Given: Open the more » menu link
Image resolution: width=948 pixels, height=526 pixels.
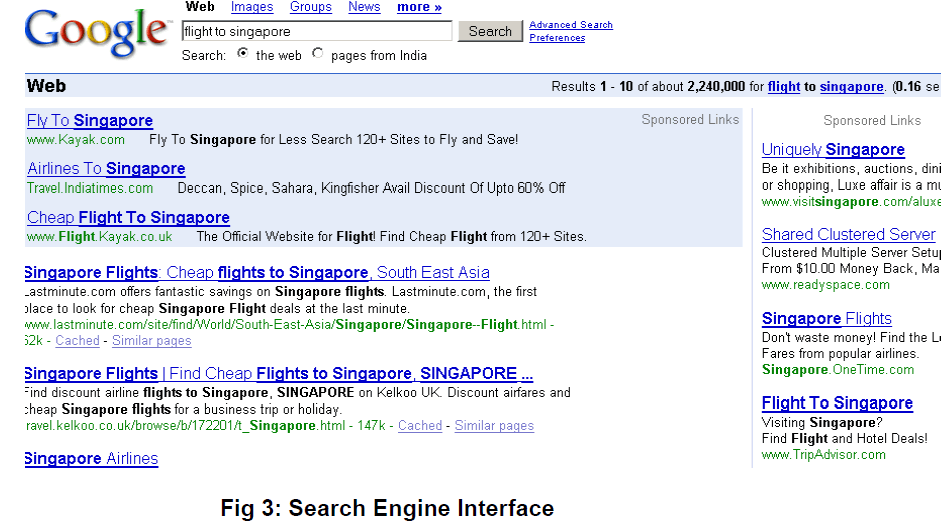Looking at the screenshot, I should 419,7.
